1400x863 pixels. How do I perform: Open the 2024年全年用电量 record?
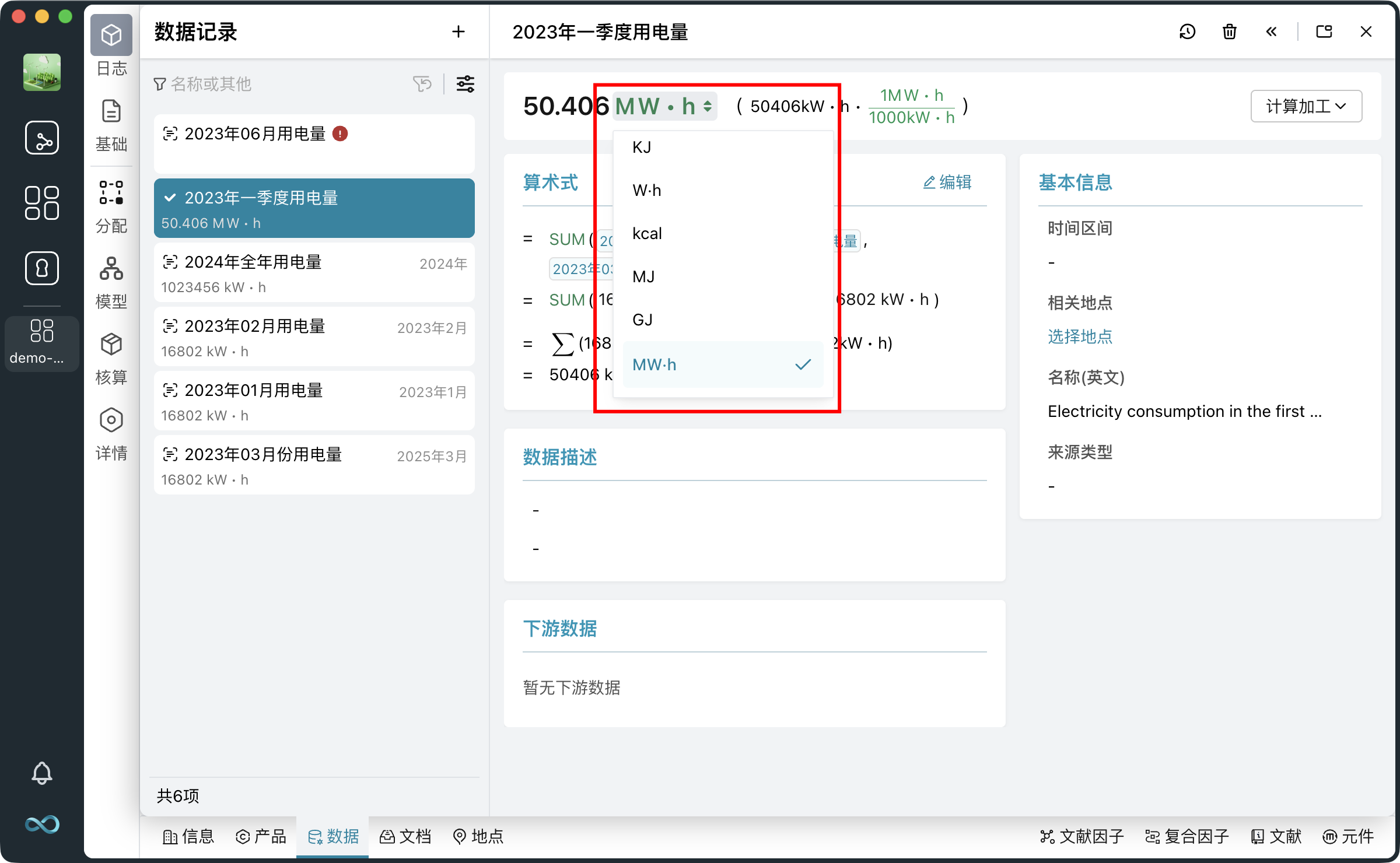point(314,273)
